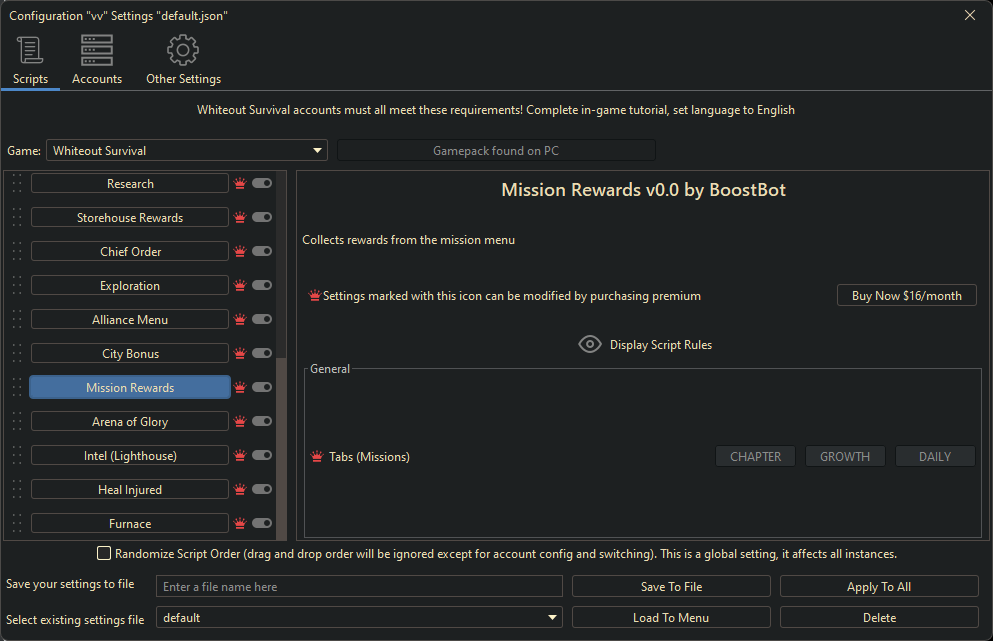Click the crown icon beside Alliance Menu

coord(240,319)
